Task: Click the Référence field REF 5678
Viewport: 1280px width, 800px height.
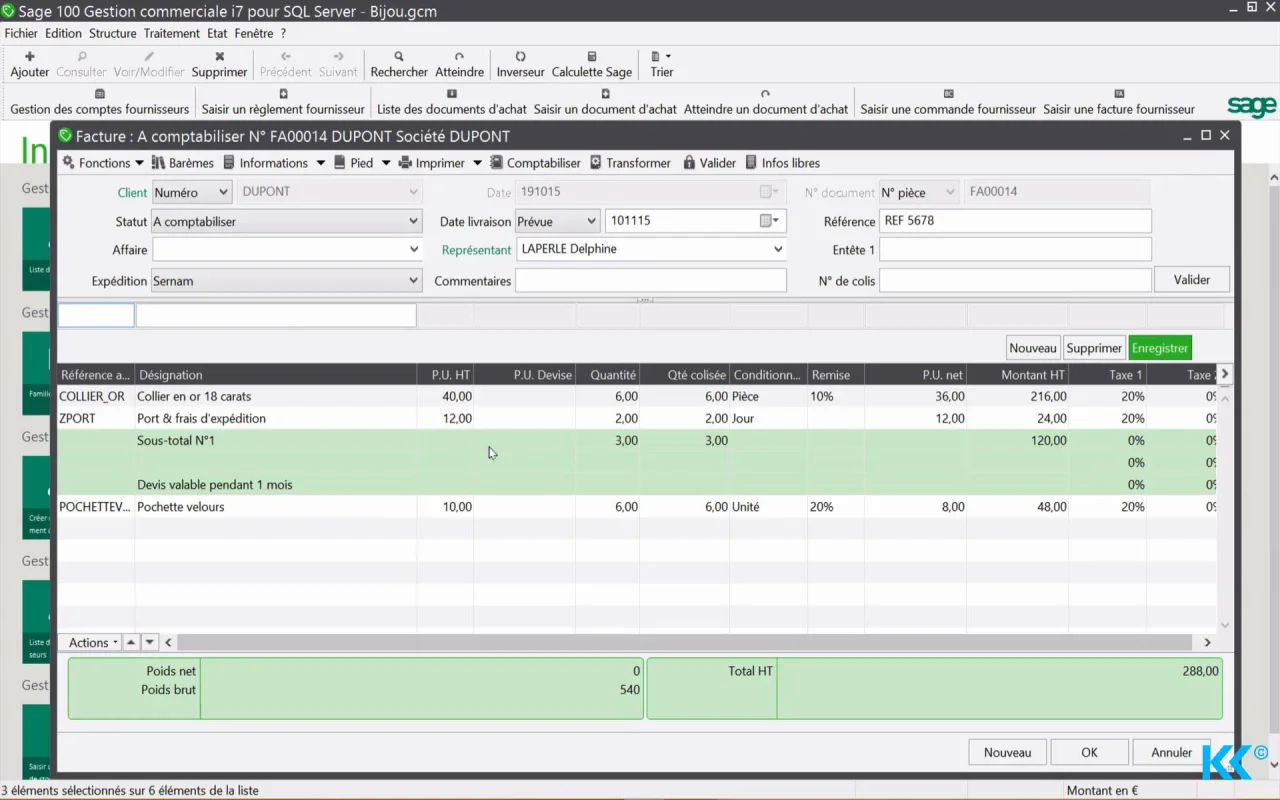Action: click(1015, 221)
